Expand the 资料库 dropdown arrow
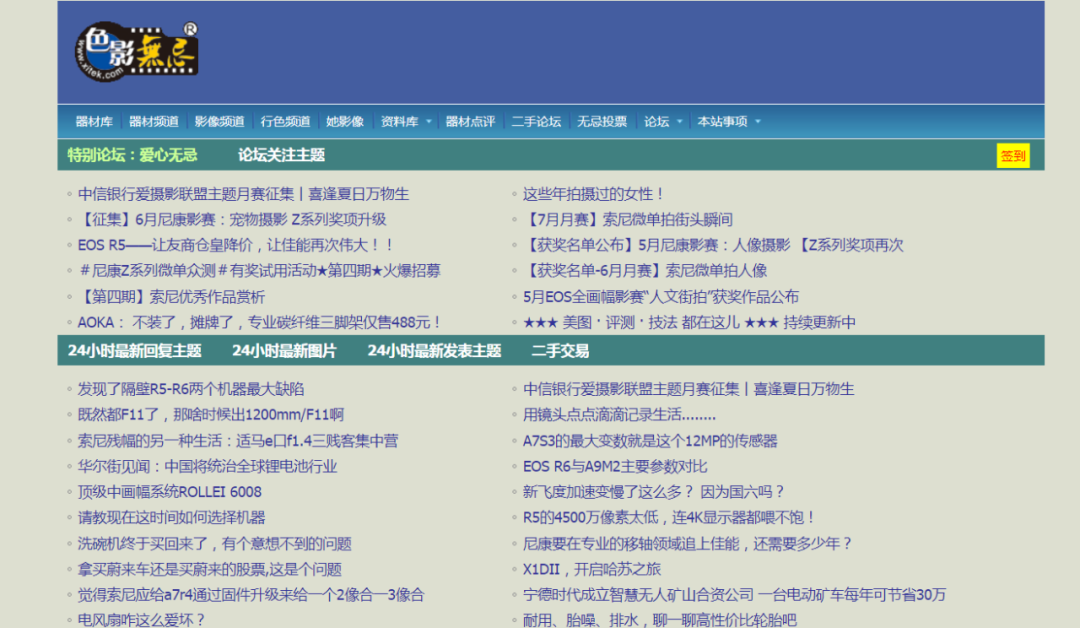The height and width of the screenshot is (628, 1080). point(428,122)
